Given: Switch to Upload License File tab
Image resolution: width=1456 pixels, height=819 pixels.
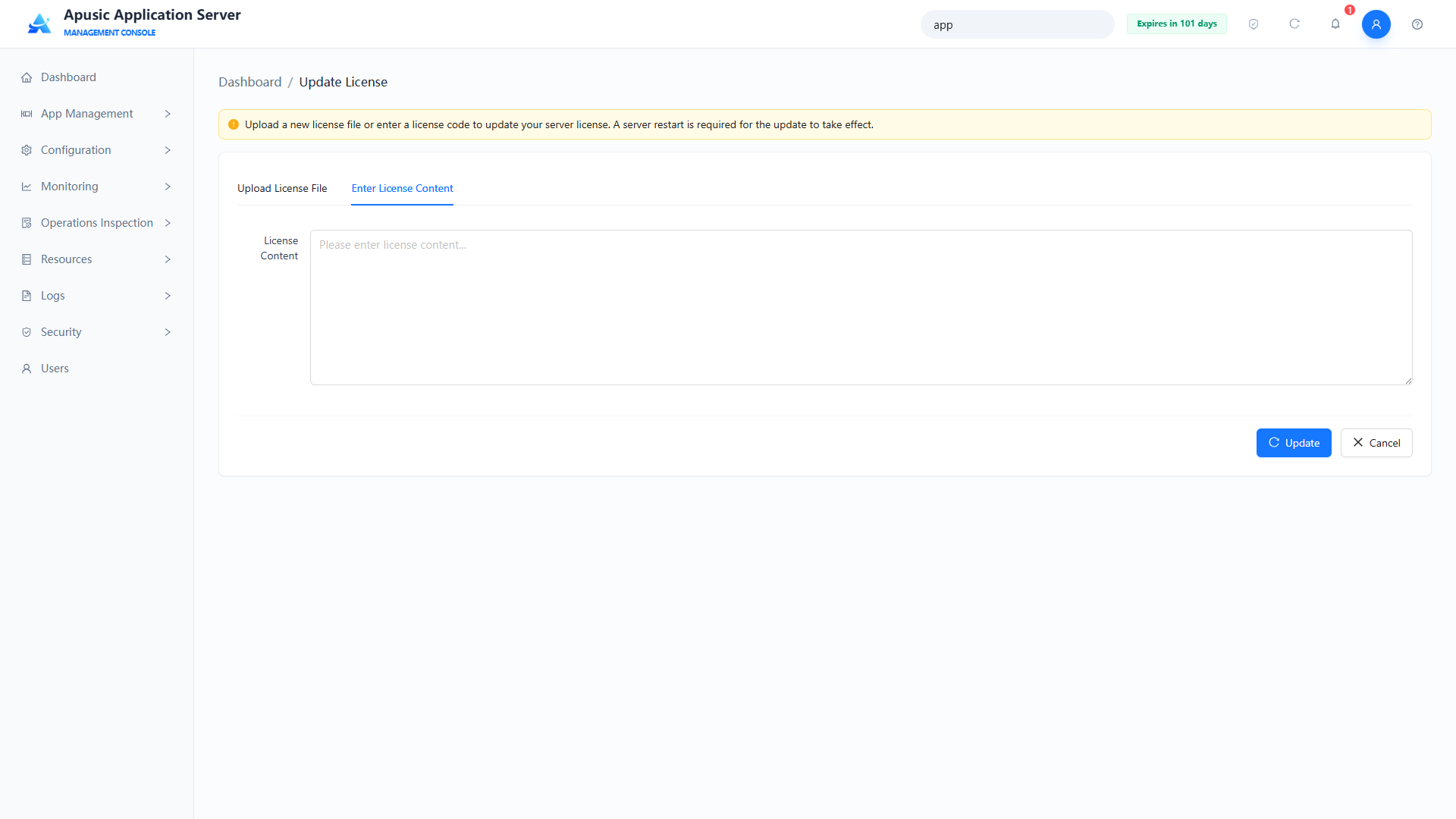Looking at the screenshot, I should click(x=282, y=188).
